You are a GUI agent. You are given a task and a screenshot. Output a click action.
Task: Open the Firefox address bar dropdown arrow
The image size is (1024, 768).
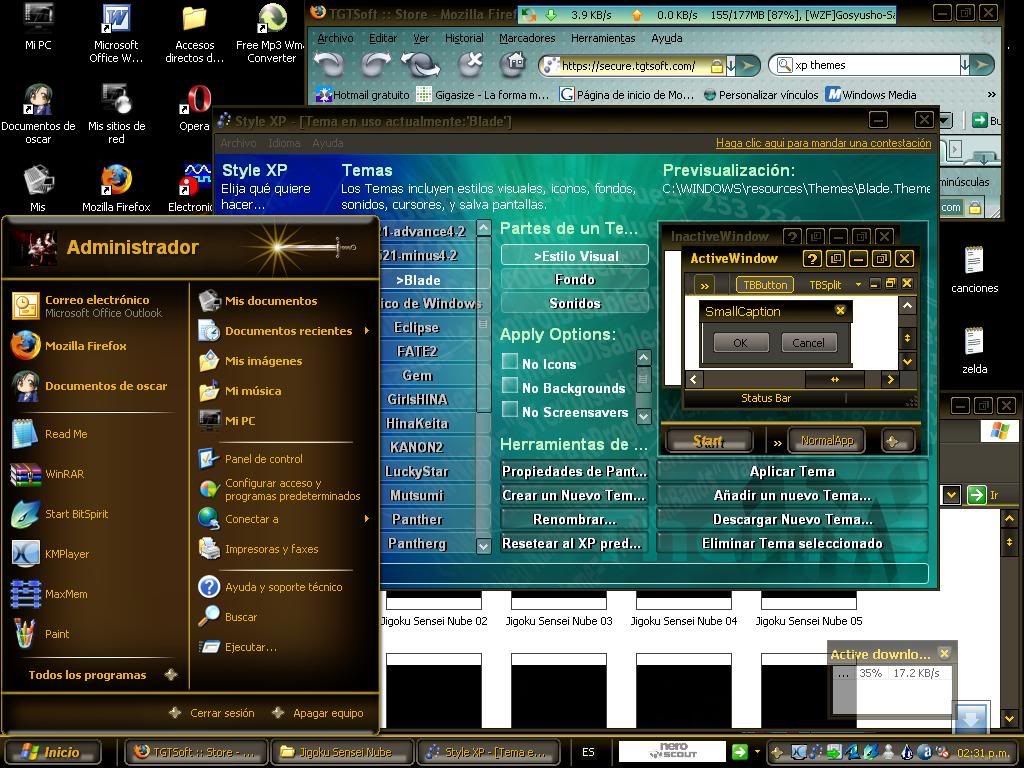[731, 65]
